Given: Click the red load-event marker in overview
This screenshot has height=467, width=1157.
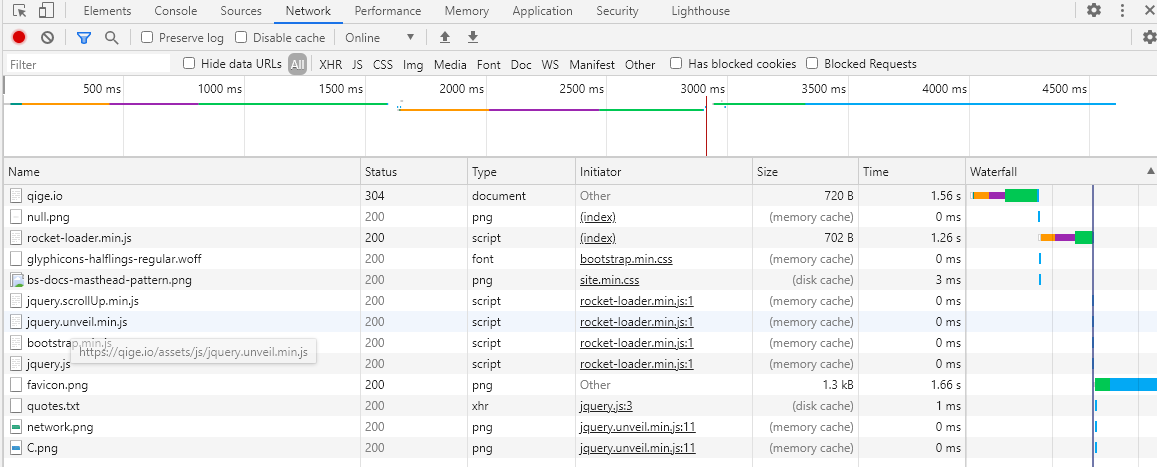Looking at the screenshot, I should 706,125.
